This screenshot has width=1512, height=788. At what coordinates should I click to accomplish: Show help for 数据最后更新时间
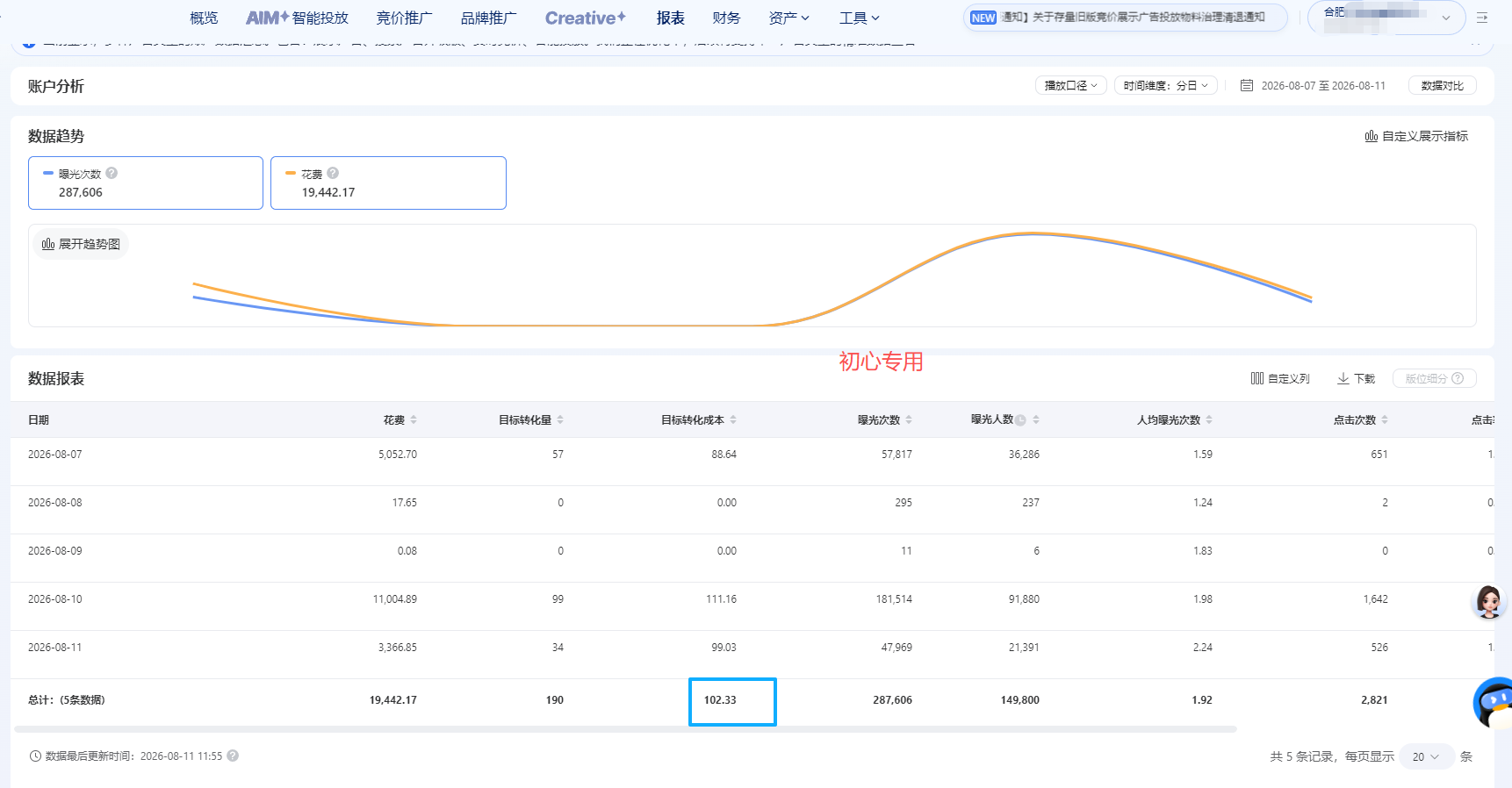233,755
